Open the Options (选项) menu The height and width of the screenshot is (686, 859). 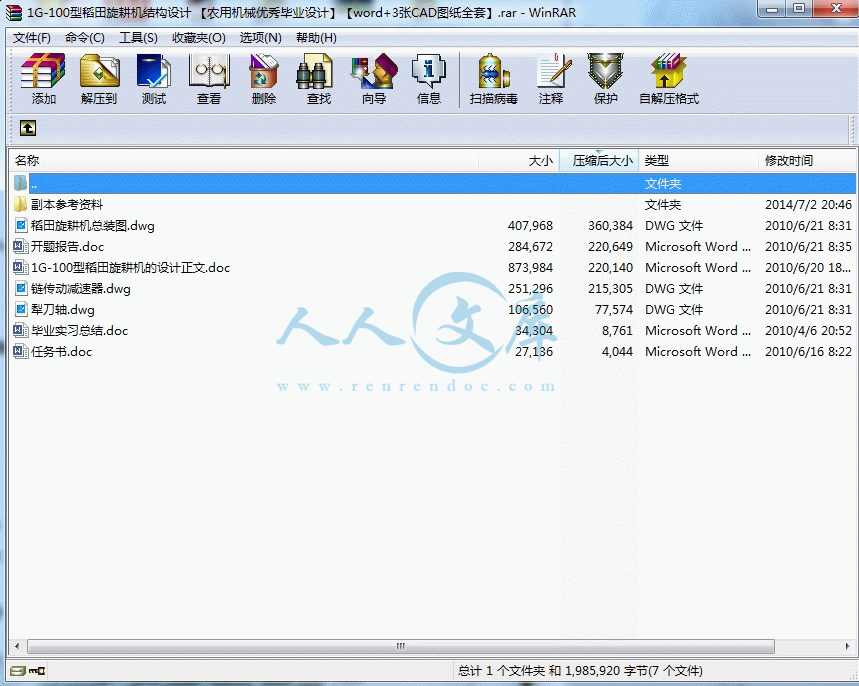[x=261, y=38]
